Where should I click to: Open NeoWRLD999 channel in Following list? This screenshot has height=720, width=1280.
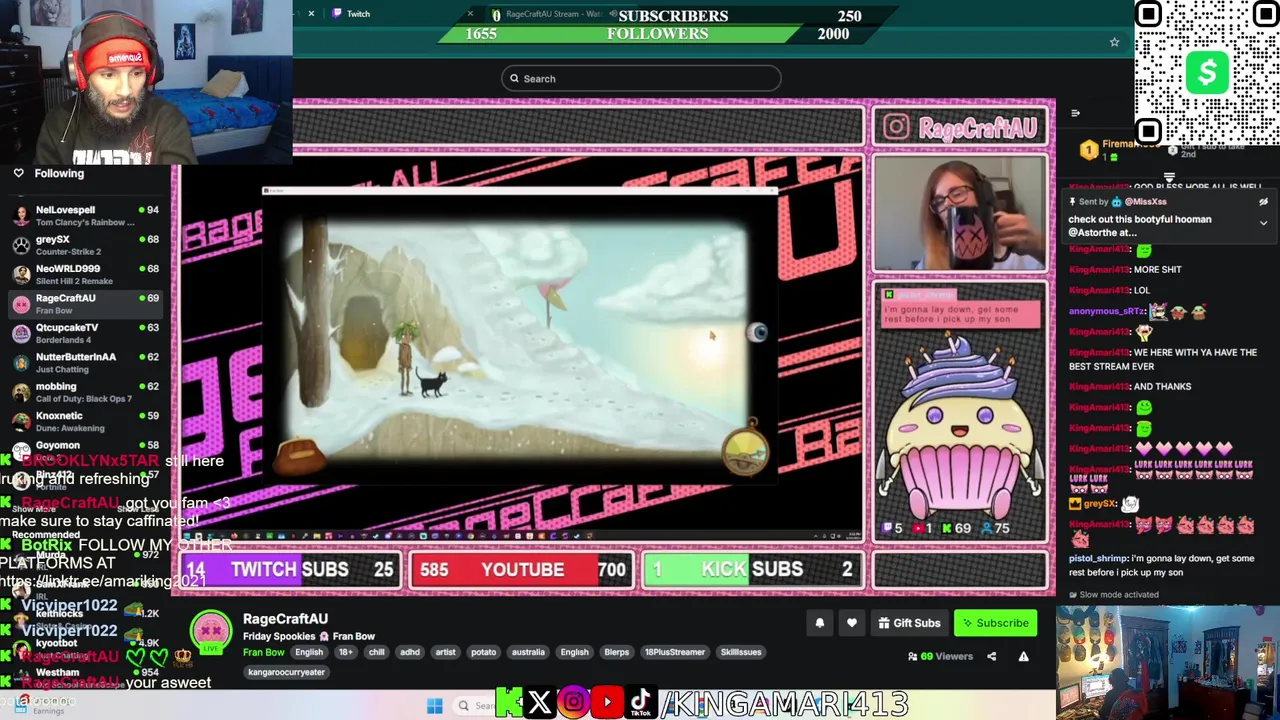pyautogui.click(x=86, y=275)
